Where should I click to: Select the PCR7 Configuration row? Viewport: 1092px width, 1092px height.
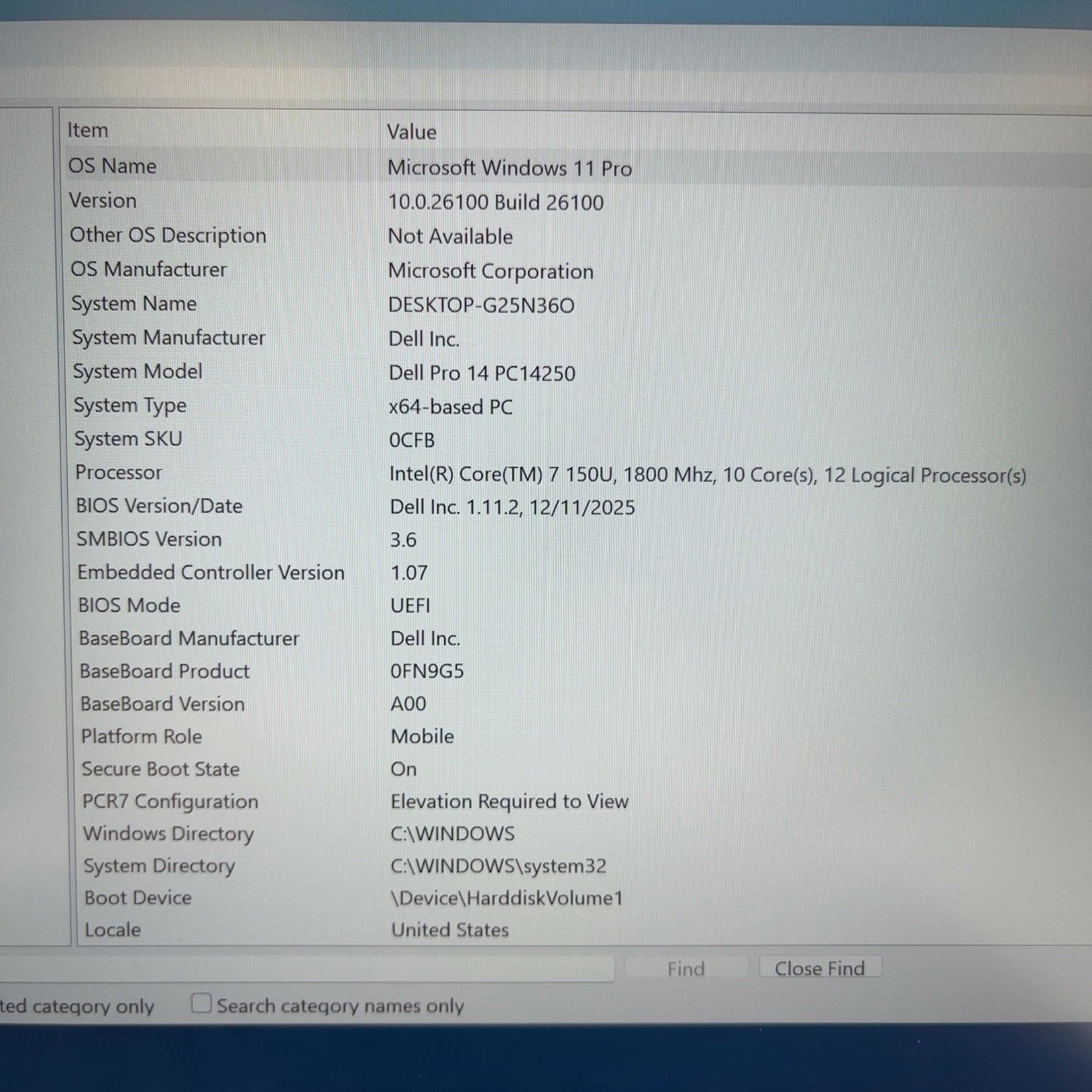[170, 802]
